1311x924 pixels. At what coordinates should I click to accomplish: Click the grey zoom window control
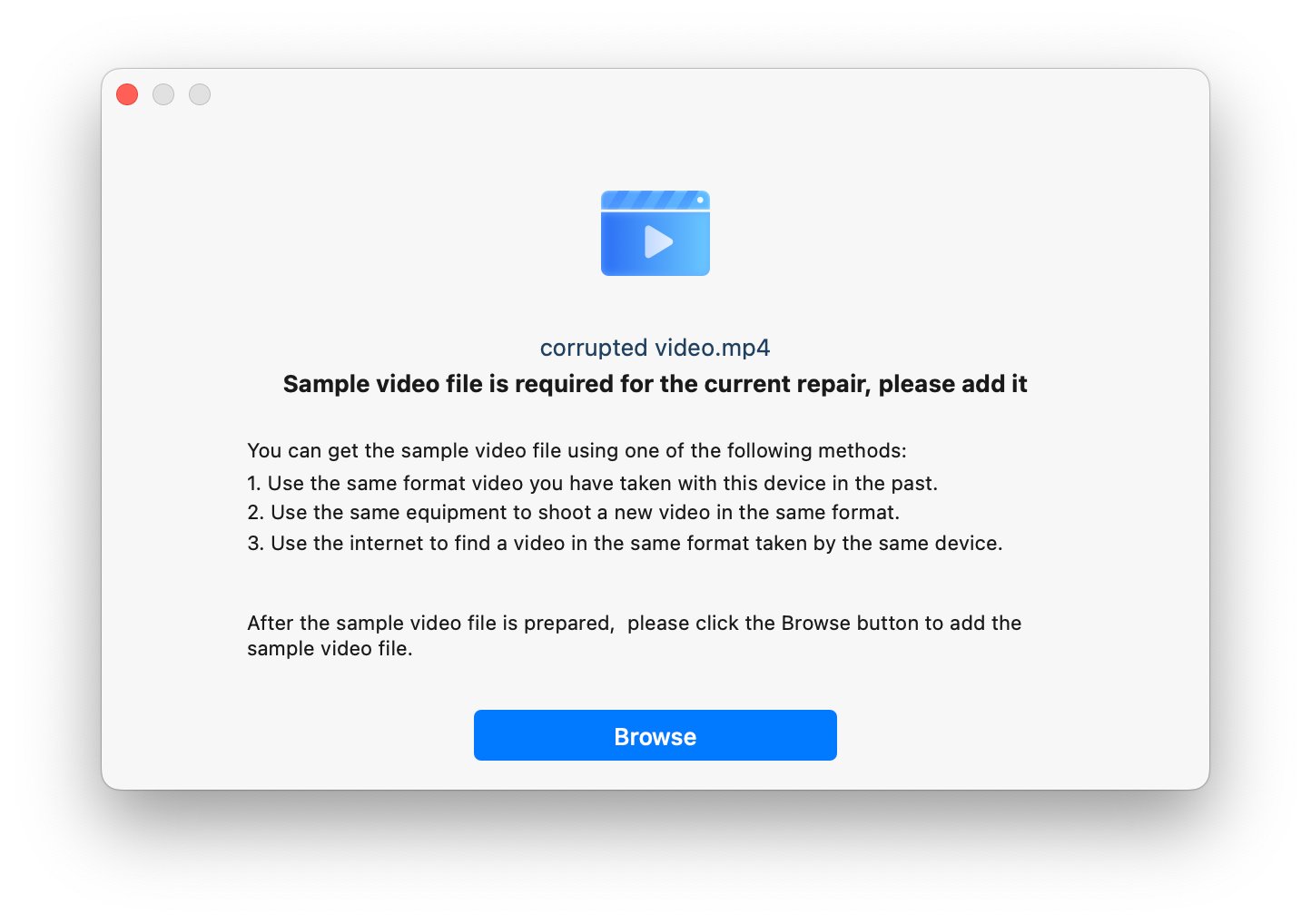(200, 94)
